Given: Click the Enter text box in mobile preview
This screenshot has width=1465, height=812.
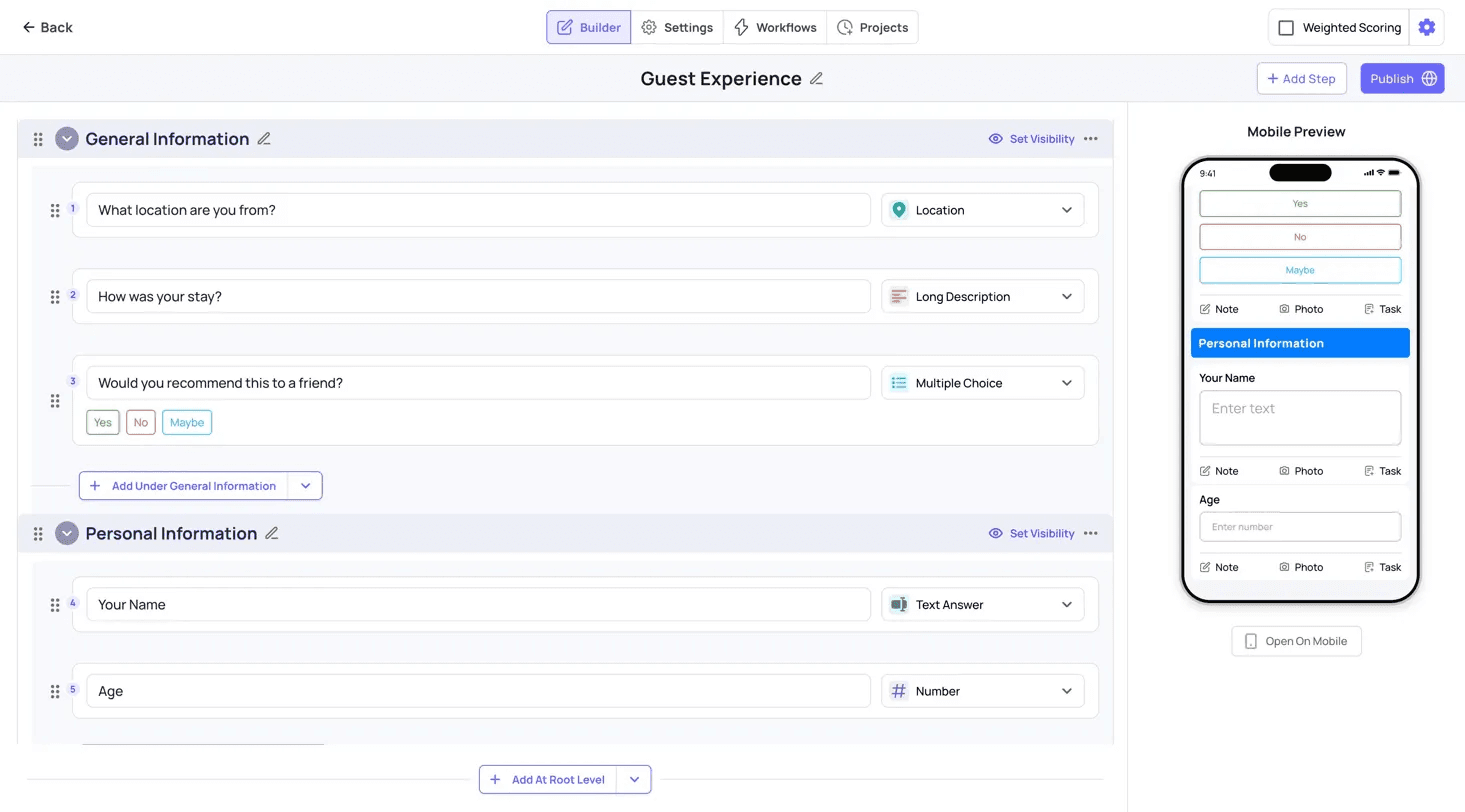Looking at the screenshot, I should [x=1300, y=418].
